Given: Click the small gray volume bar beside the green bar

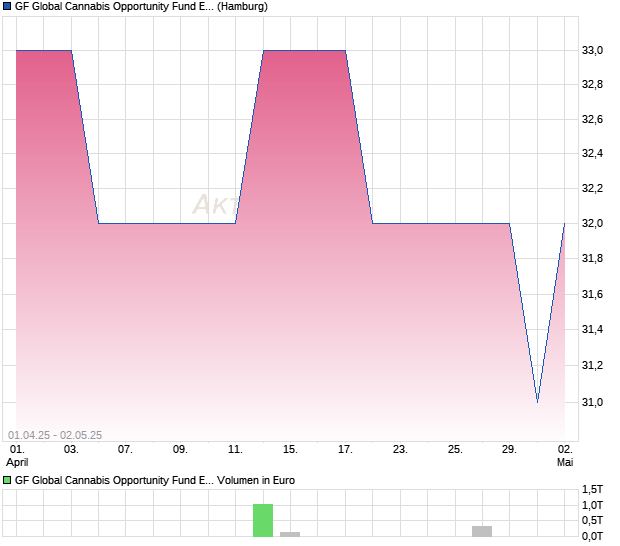Looking at the screenshot, I should (290, 534).
